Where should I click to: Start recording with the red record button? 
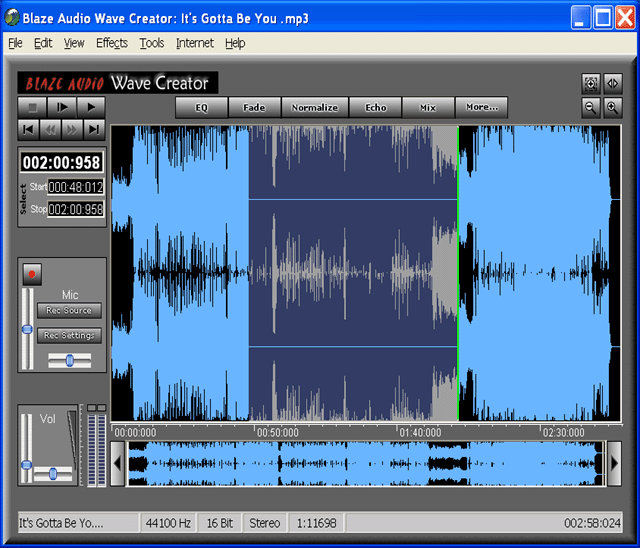(x=32, y=274)
